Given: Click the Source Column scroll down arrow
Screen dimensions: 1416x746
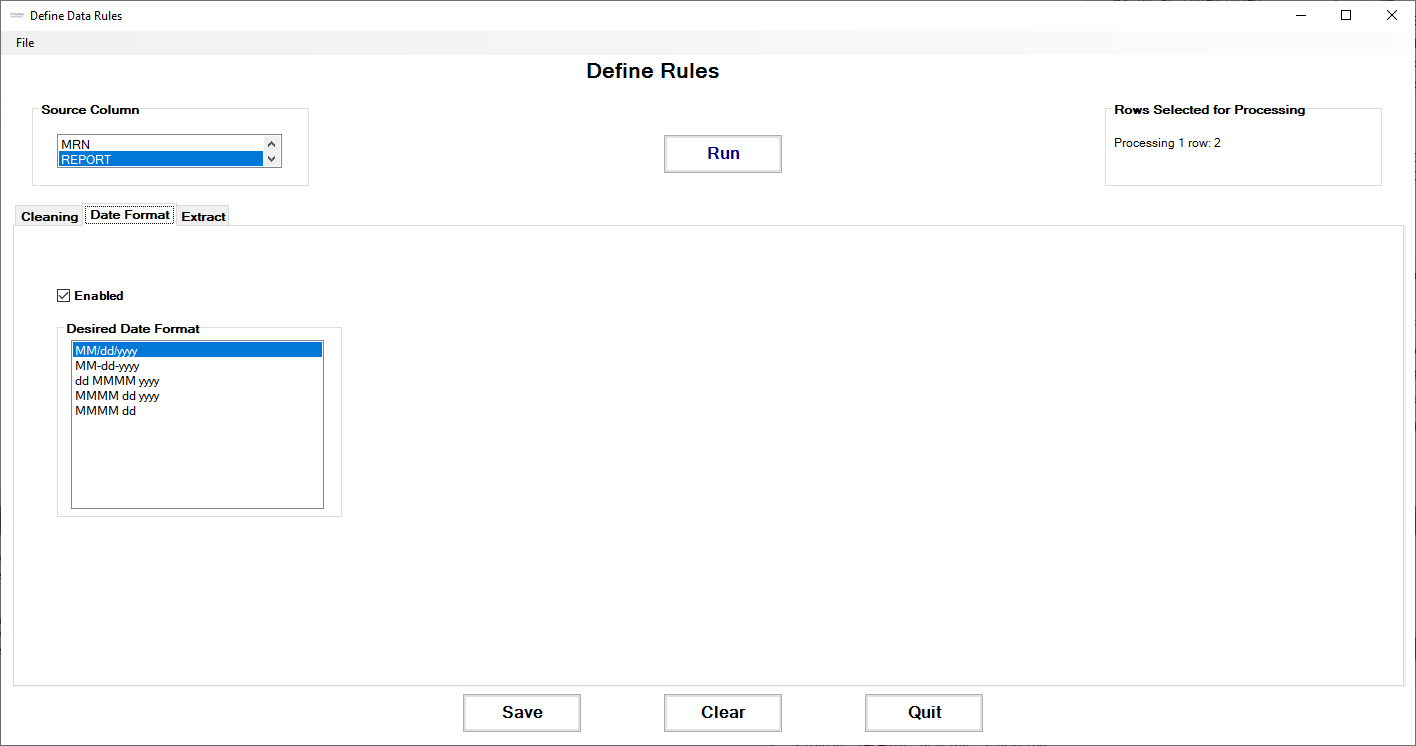Looking at the screenshot, I should [x=272, y=159].
